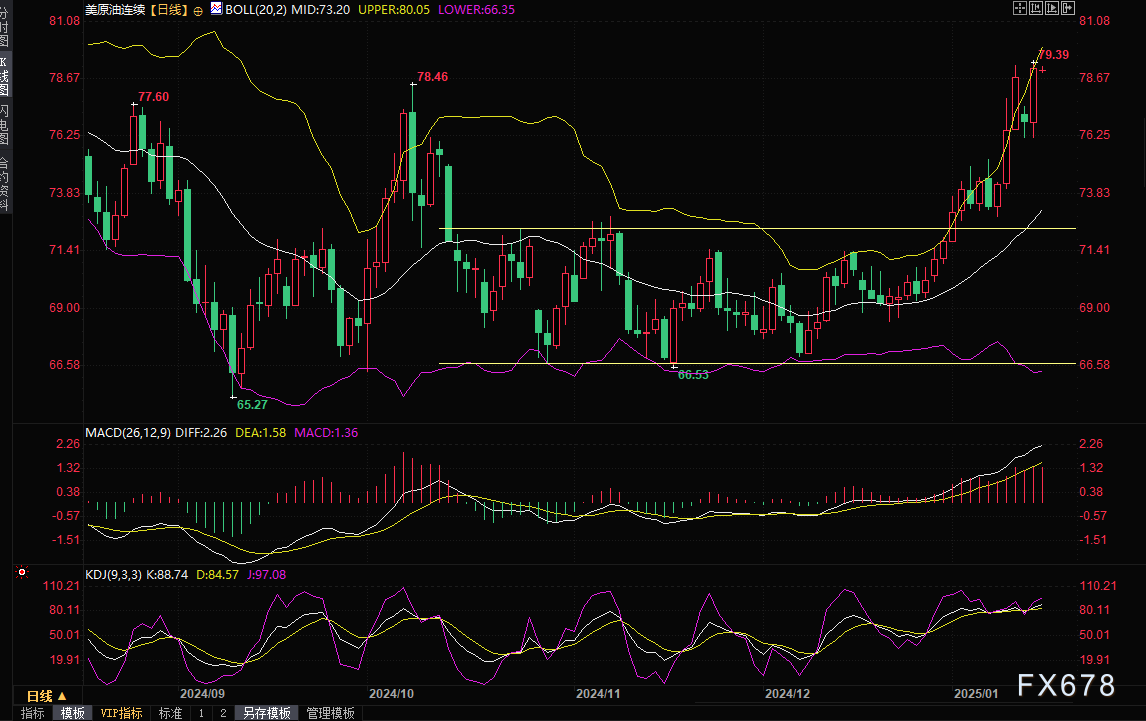Select the K线图 side tab
The width and height of the screenshot is (1146, 721).
5,75
